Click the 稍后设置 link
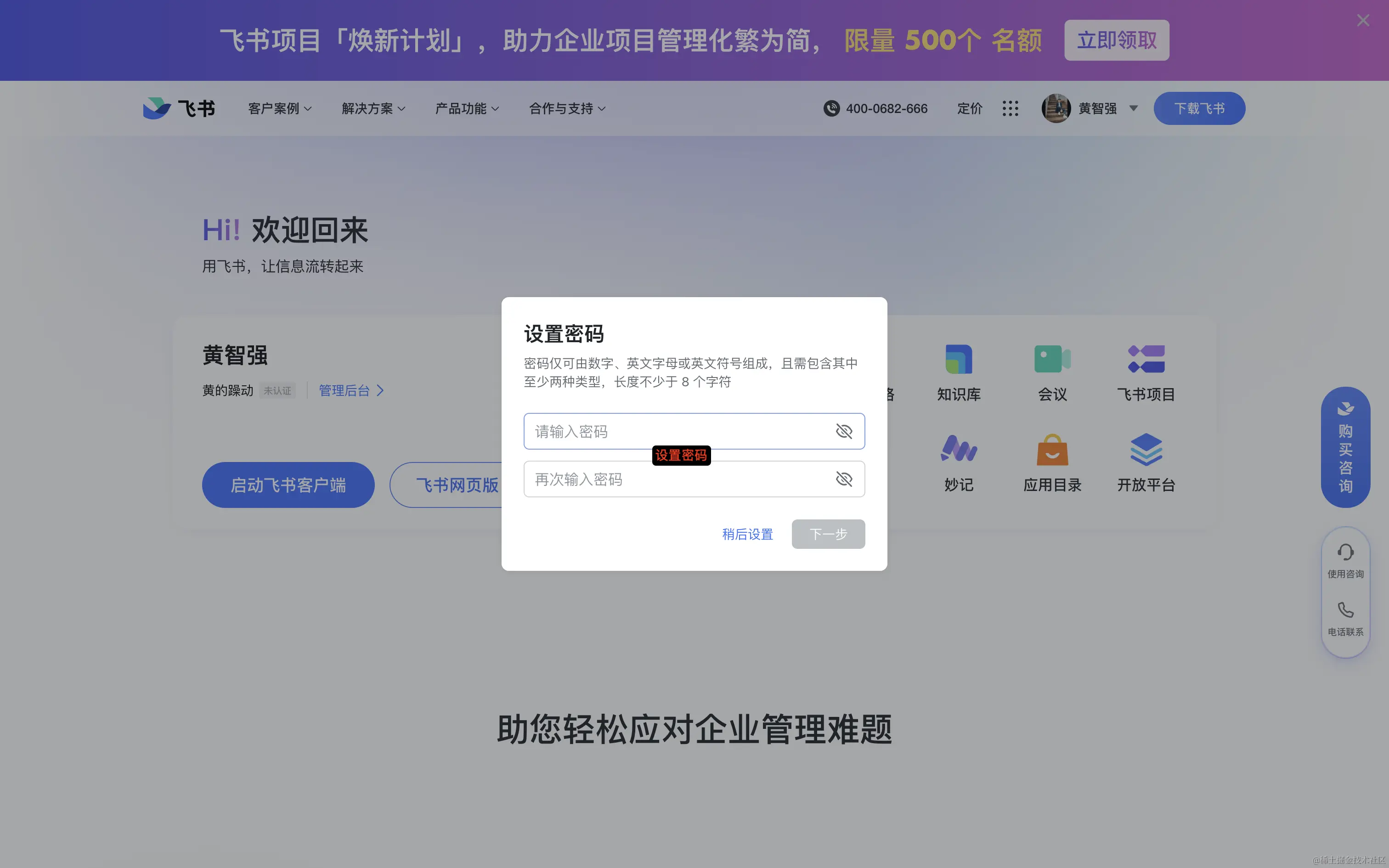Screen dimensions: 1389x868 (747, 534)
